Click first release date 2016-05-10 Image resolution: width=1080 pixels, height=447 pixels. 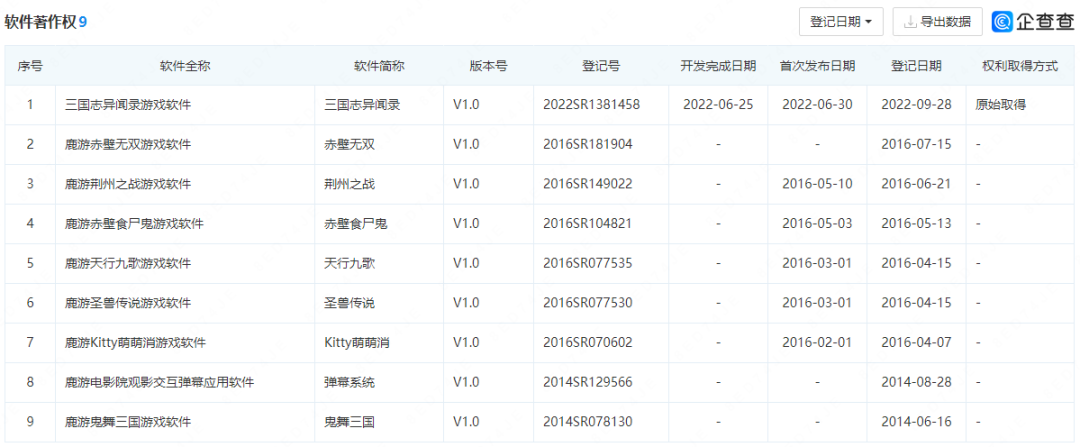pos(818,184)
